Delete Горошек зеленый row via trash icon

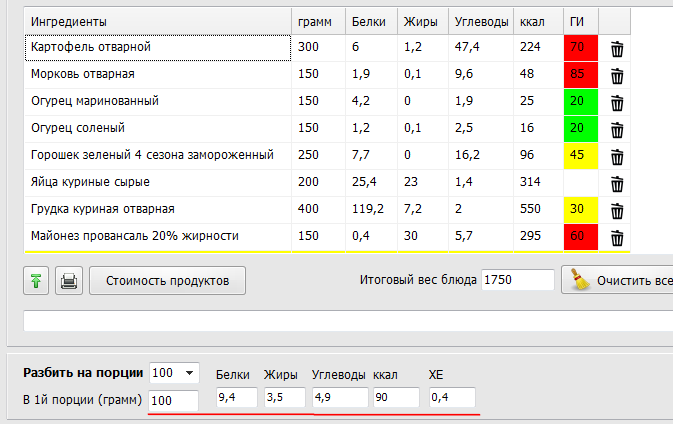617,157
